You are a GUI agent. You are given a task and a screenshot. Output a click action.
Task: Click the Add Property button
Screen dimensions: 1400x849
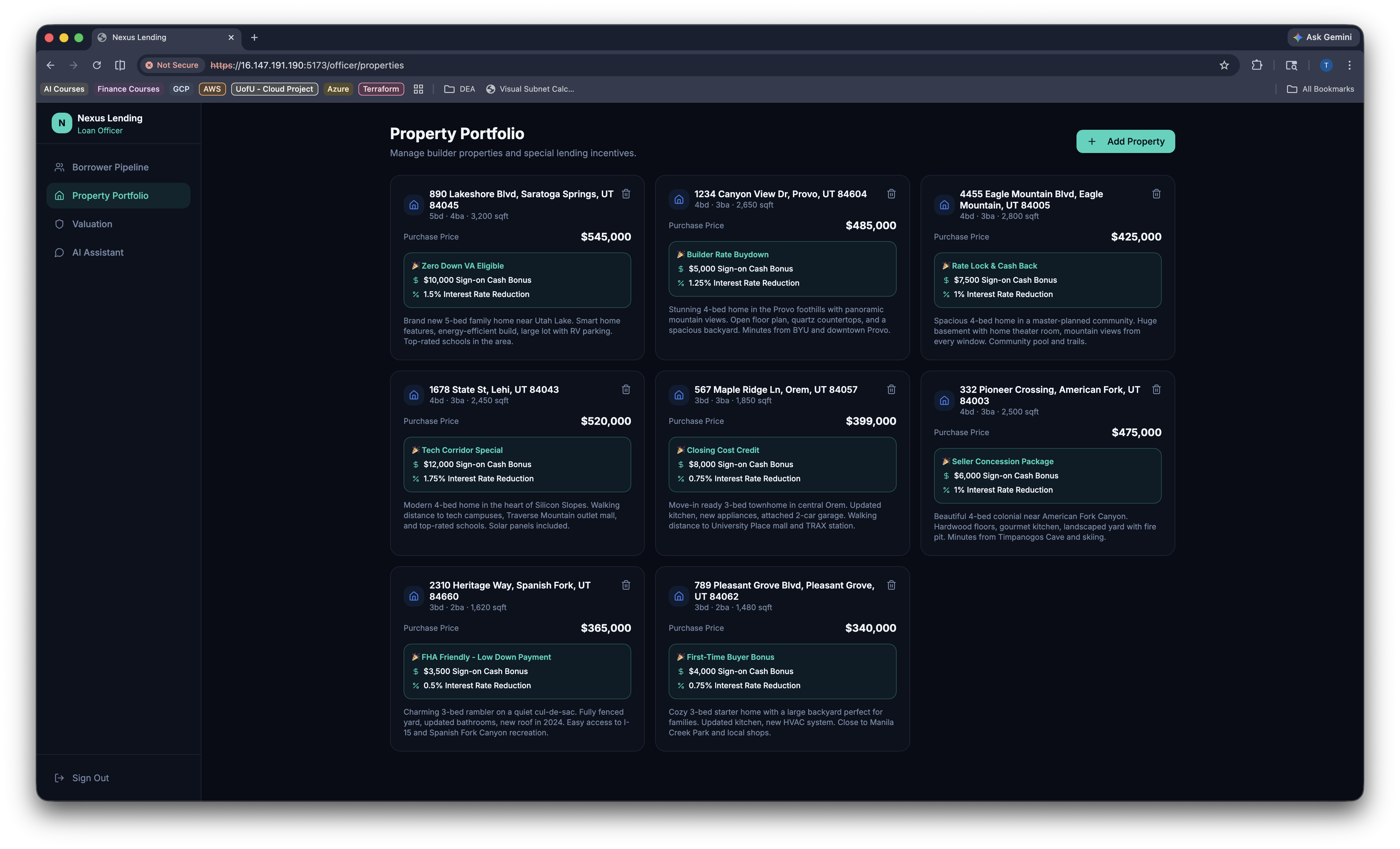(x=1125, y=141)
